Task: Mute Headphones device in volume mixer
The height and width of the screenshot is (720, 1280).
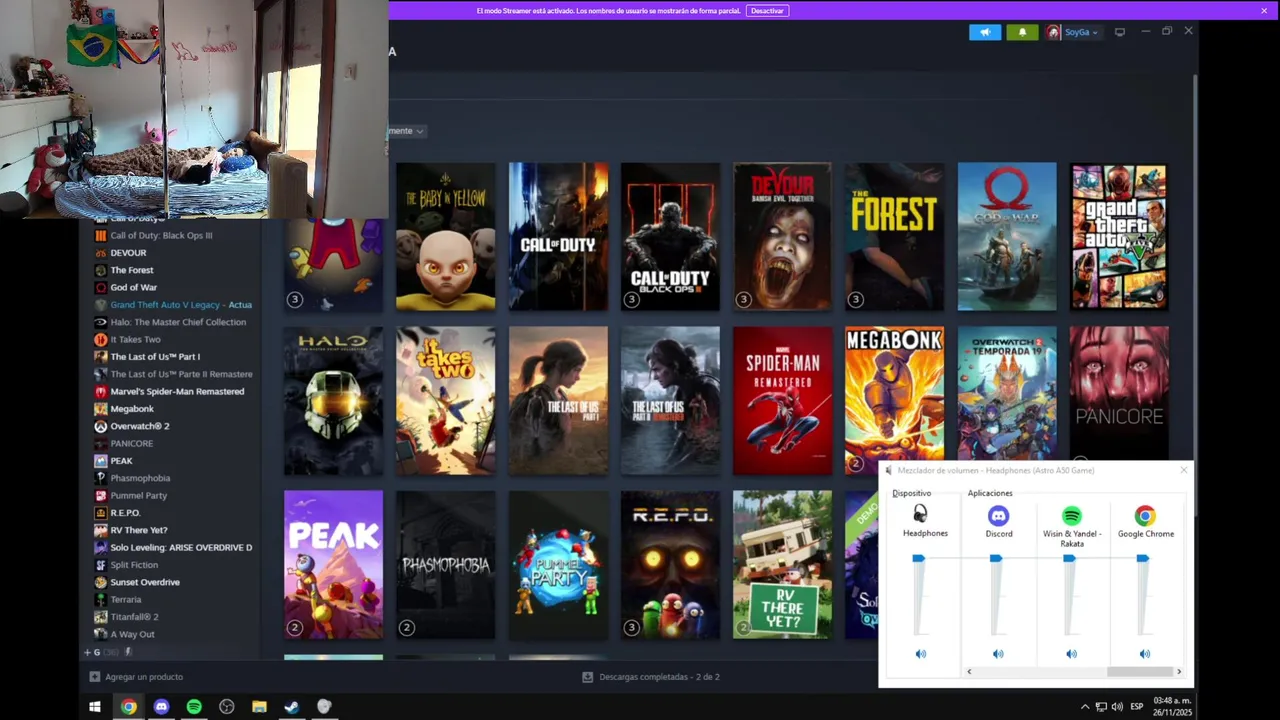Action: point(921,654)
